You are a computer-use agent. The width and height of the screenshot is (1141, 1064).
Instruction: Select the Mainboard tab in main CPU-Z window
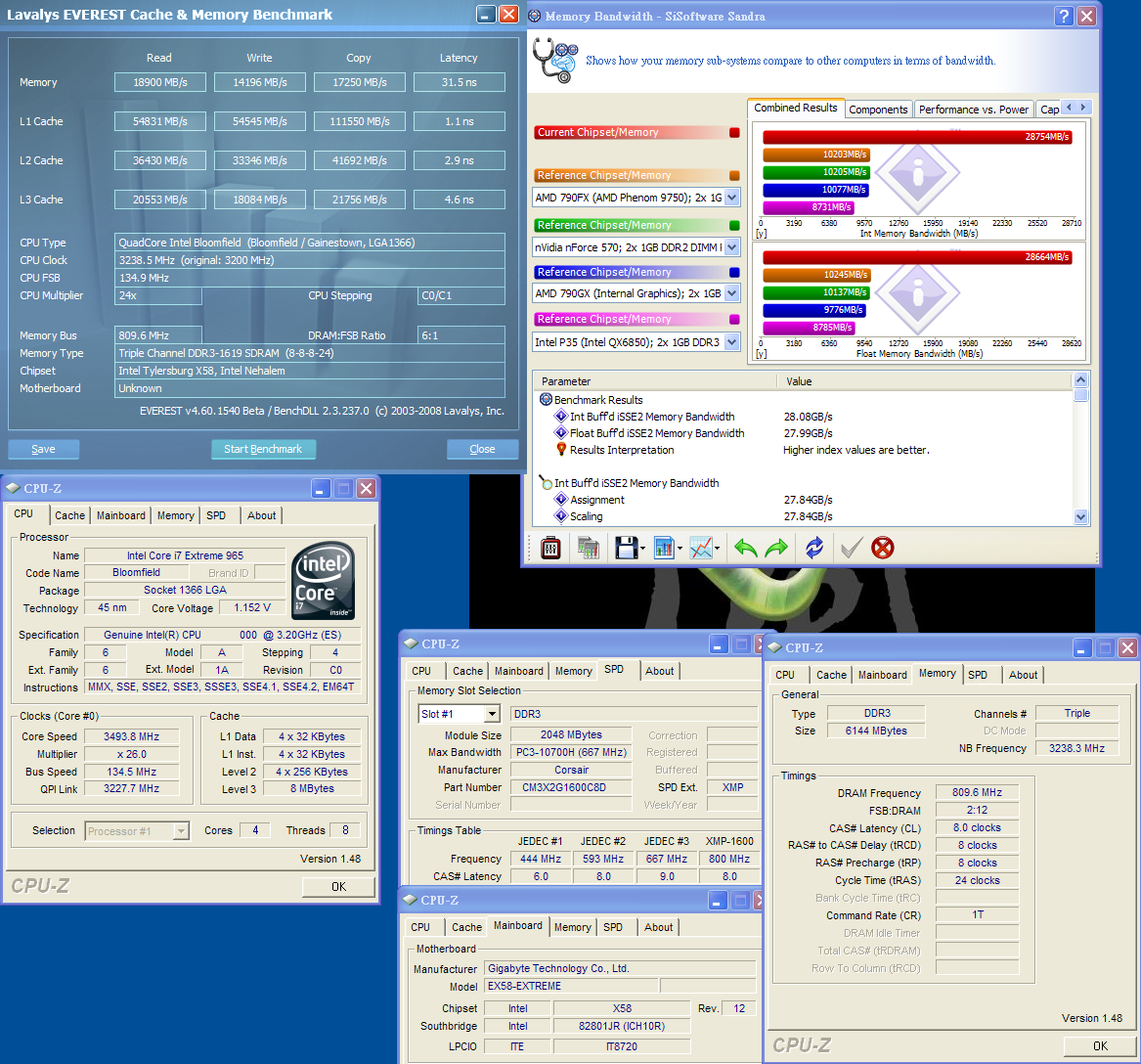(x=120, y=515)
